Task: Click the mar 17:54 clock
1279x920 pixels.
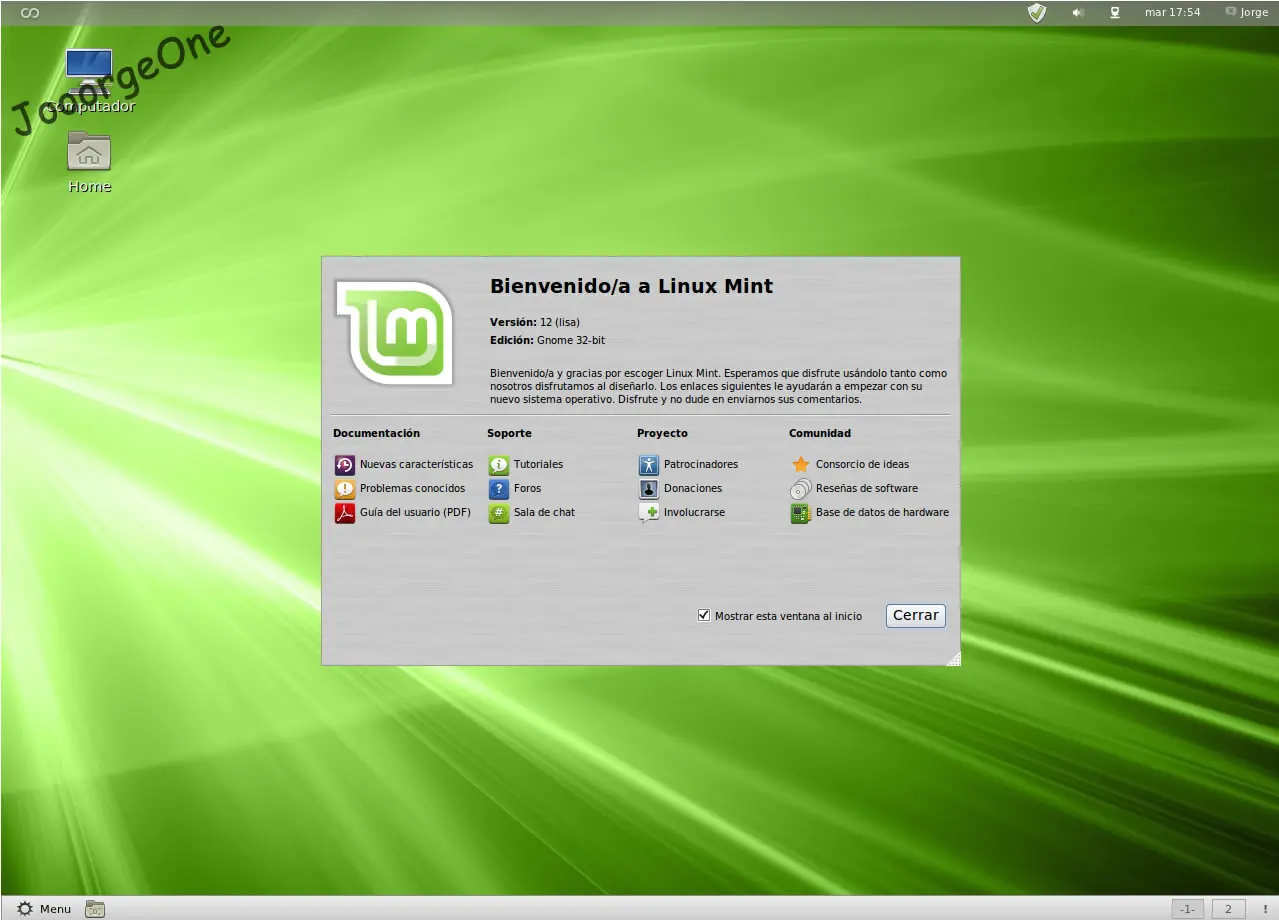Action: [x=1172, y=12]
